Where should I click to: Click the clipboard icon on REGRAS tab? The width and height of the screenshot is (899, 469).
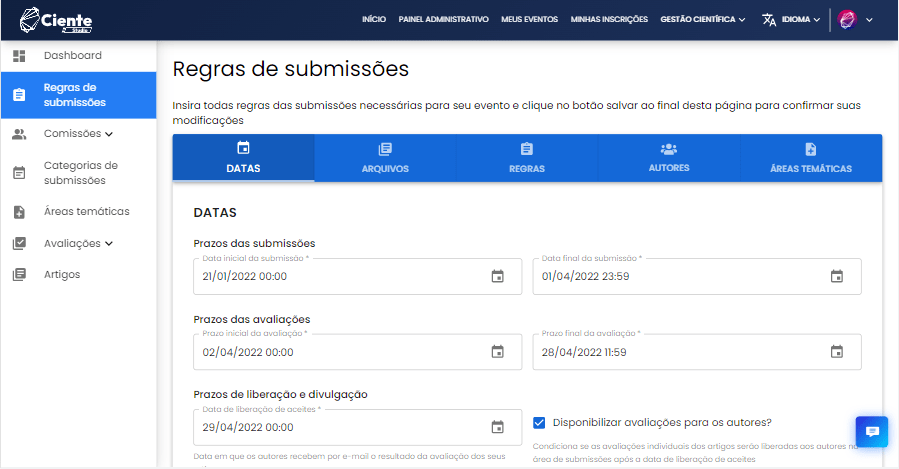point(527,149)
